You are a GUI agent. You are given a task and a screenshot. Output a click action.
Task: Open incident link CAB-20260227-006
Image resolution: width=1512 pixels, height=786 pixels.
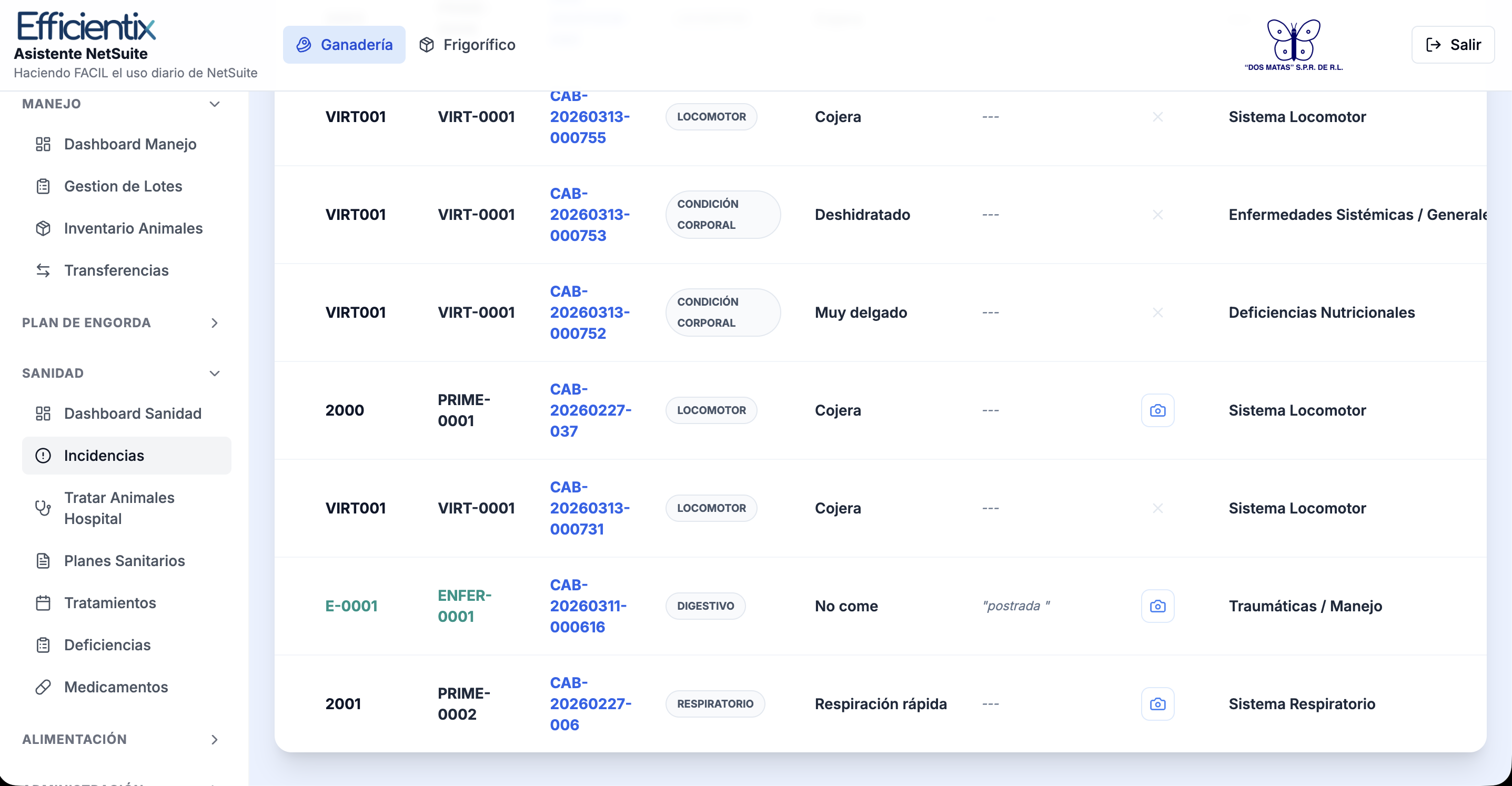coord(590,704)
